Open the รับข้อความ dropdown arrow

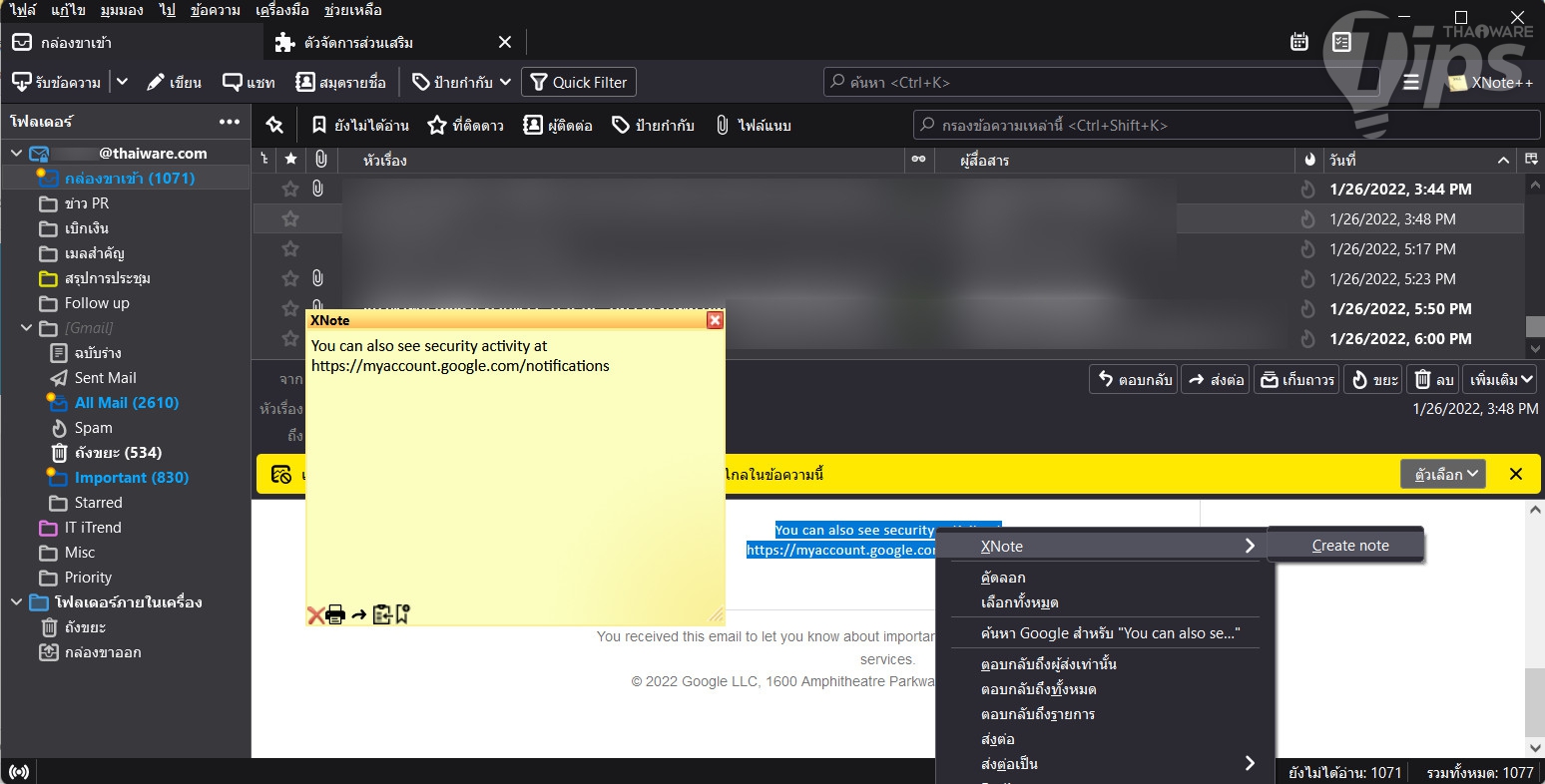(x=122, y=82)
